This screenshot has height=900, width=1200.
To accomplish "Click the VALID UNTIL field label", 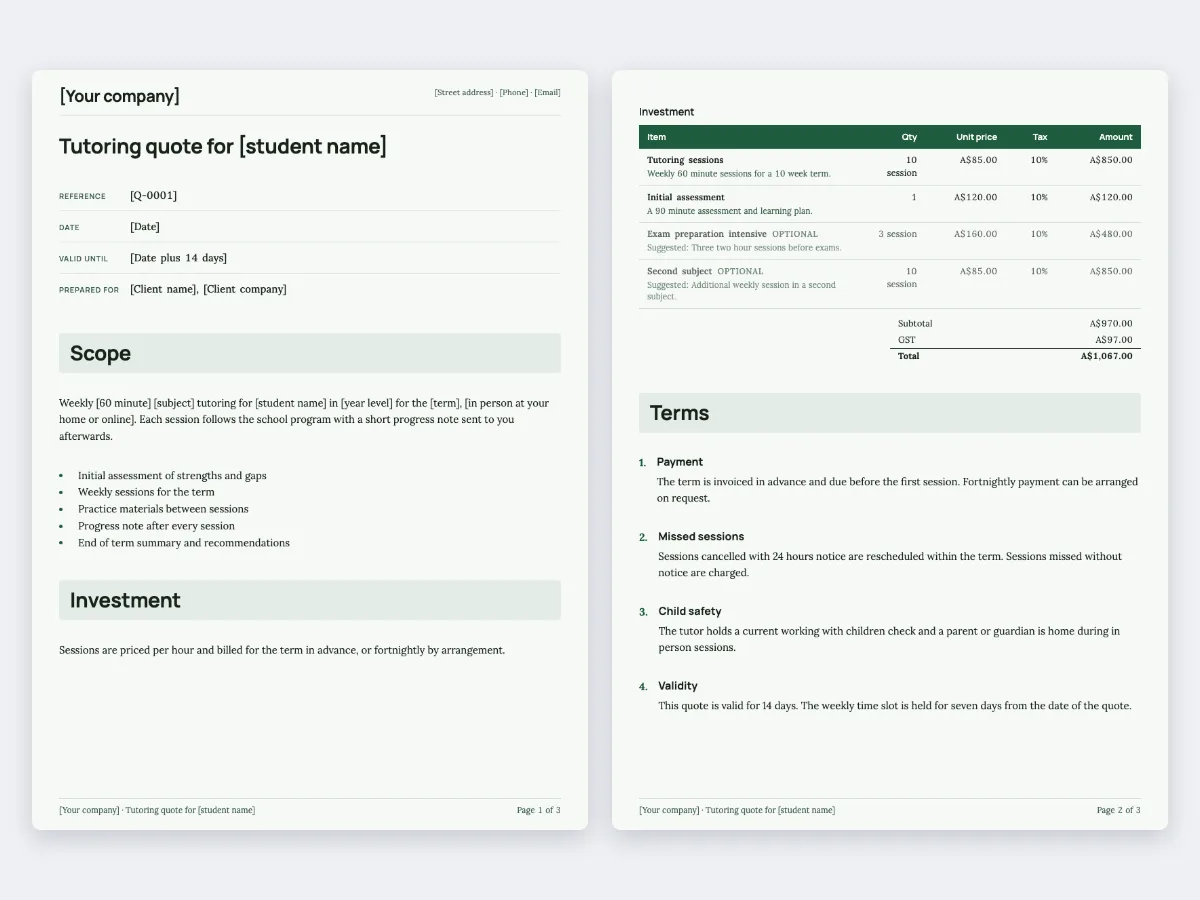I will 83,259.
